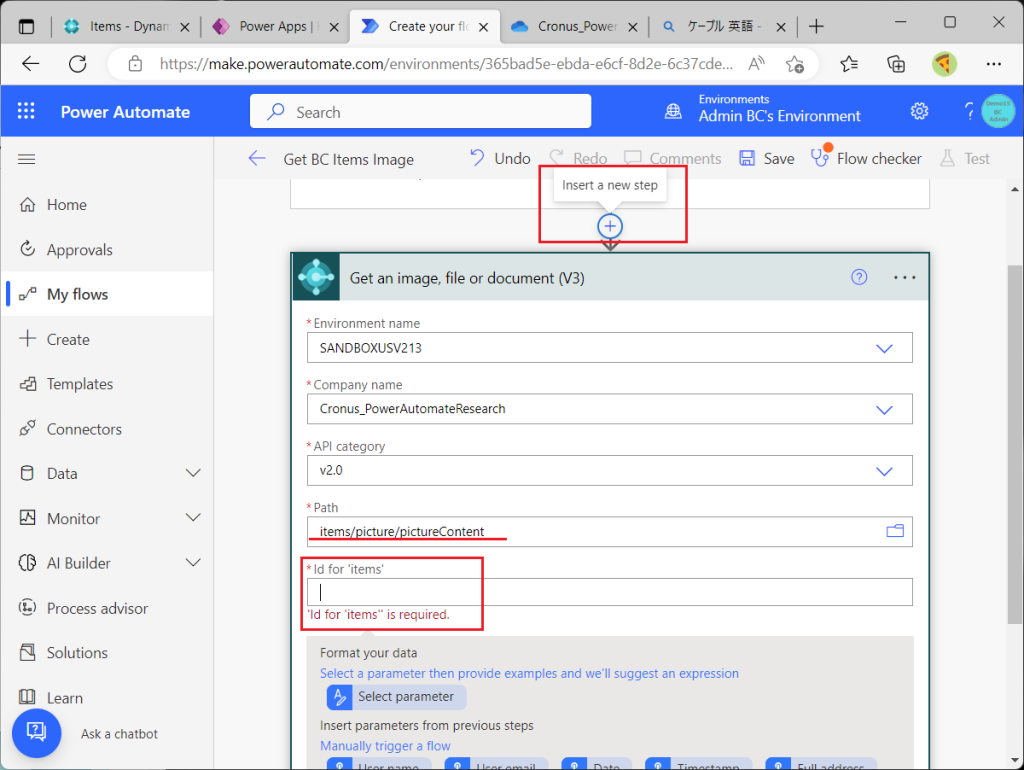Click the Environments globe icon
This screenshot has height=770, width=1024.
click(x=673, y=111)
